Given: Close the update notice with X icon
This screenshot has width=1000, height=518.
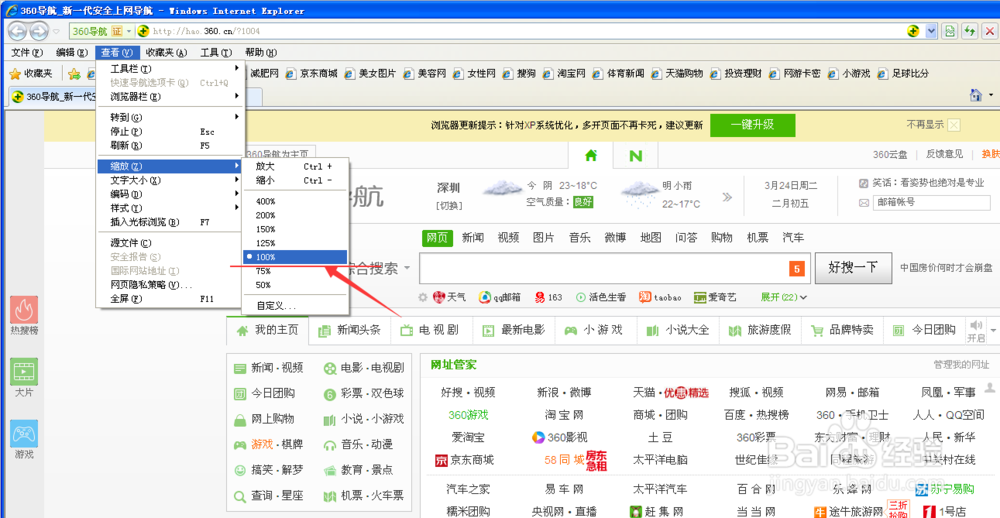Looking at the screenshot, I should point(953,125).
